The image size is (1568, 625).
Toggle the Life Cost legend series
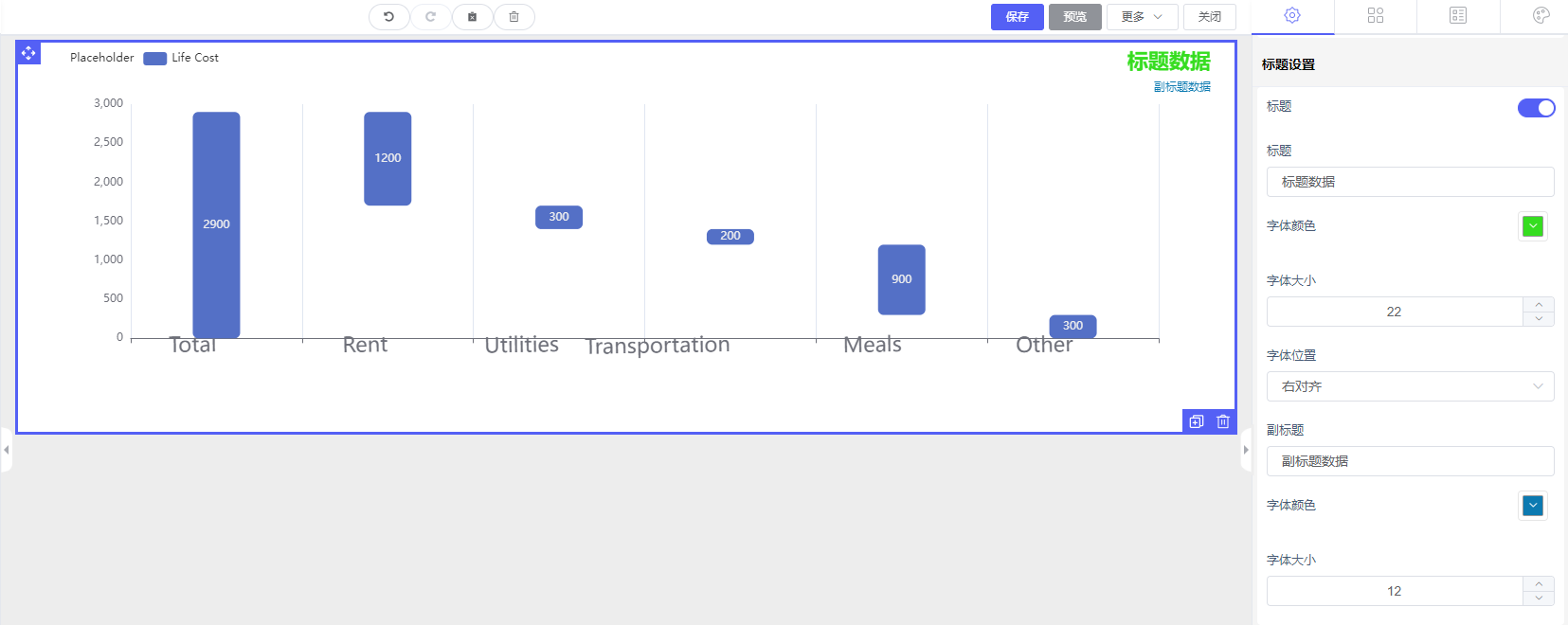coord(182,58)
